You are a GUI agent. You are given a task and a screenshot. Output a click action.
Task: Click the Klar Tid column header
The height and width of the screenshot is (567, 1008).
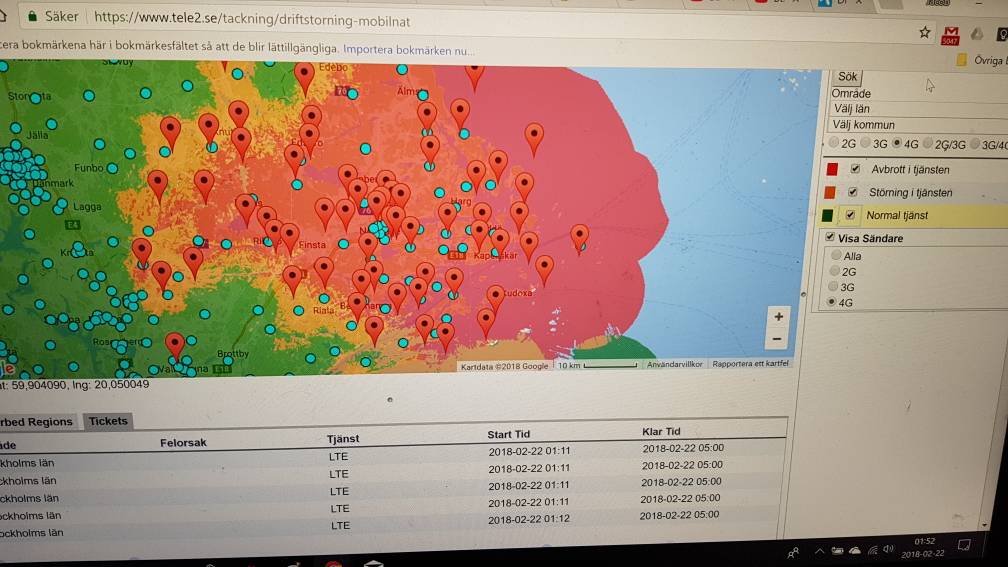point(661,431)
